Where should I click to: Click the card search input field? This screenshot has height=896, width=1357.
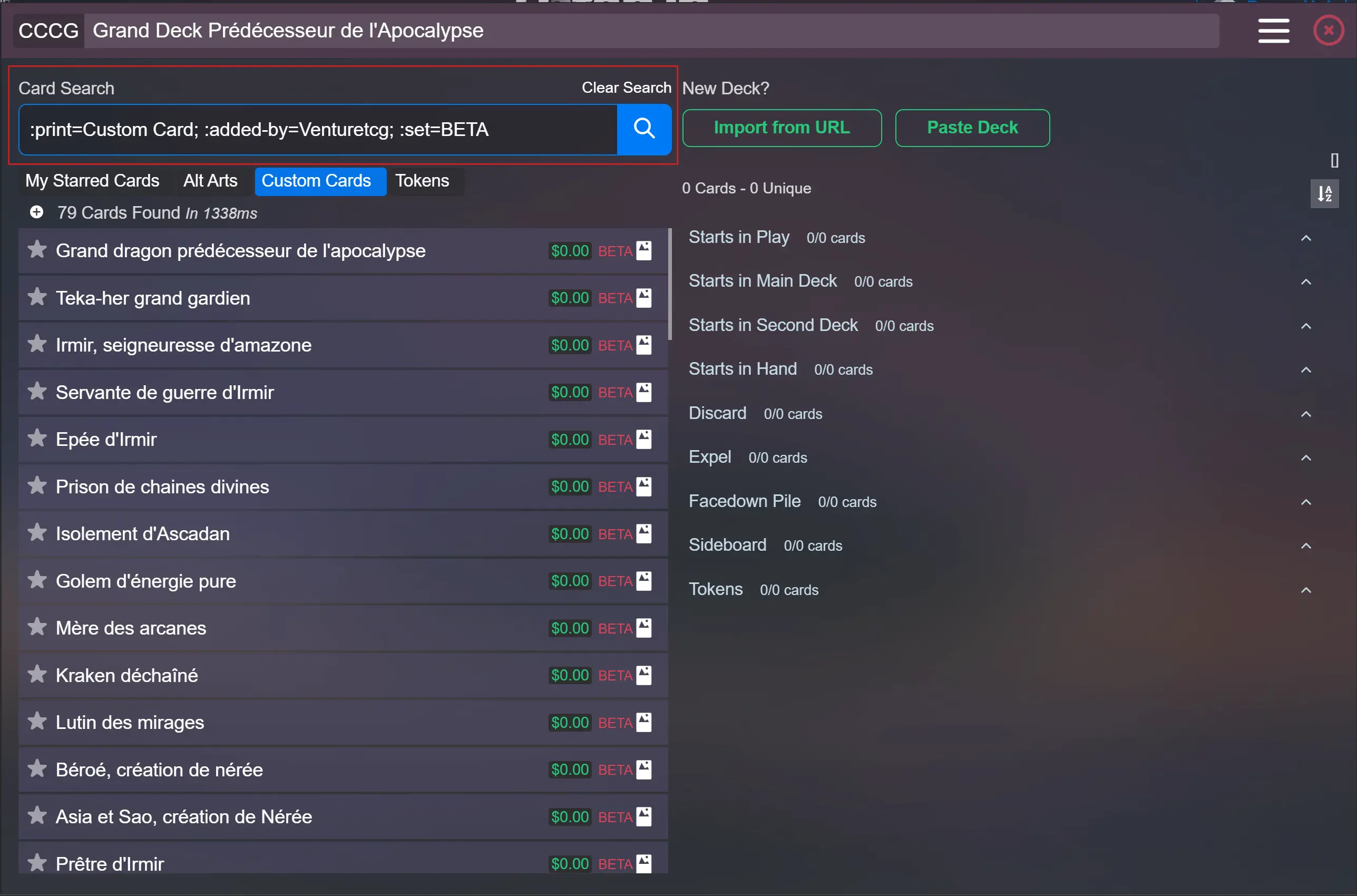click(x=318, y=130)
